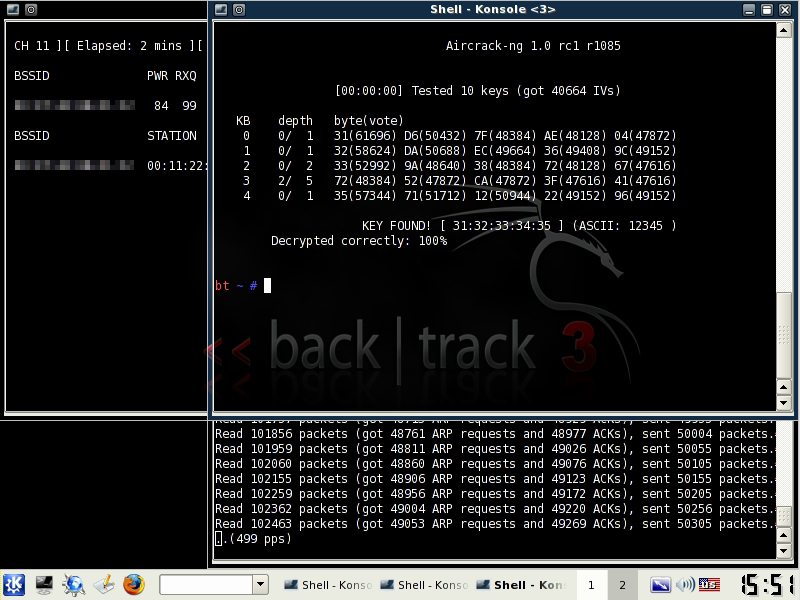Image resolution: width=800 pixels, height=600 pixels.
Task: Open window menu icon of the airodump window
Action: [x=13, y=9]
